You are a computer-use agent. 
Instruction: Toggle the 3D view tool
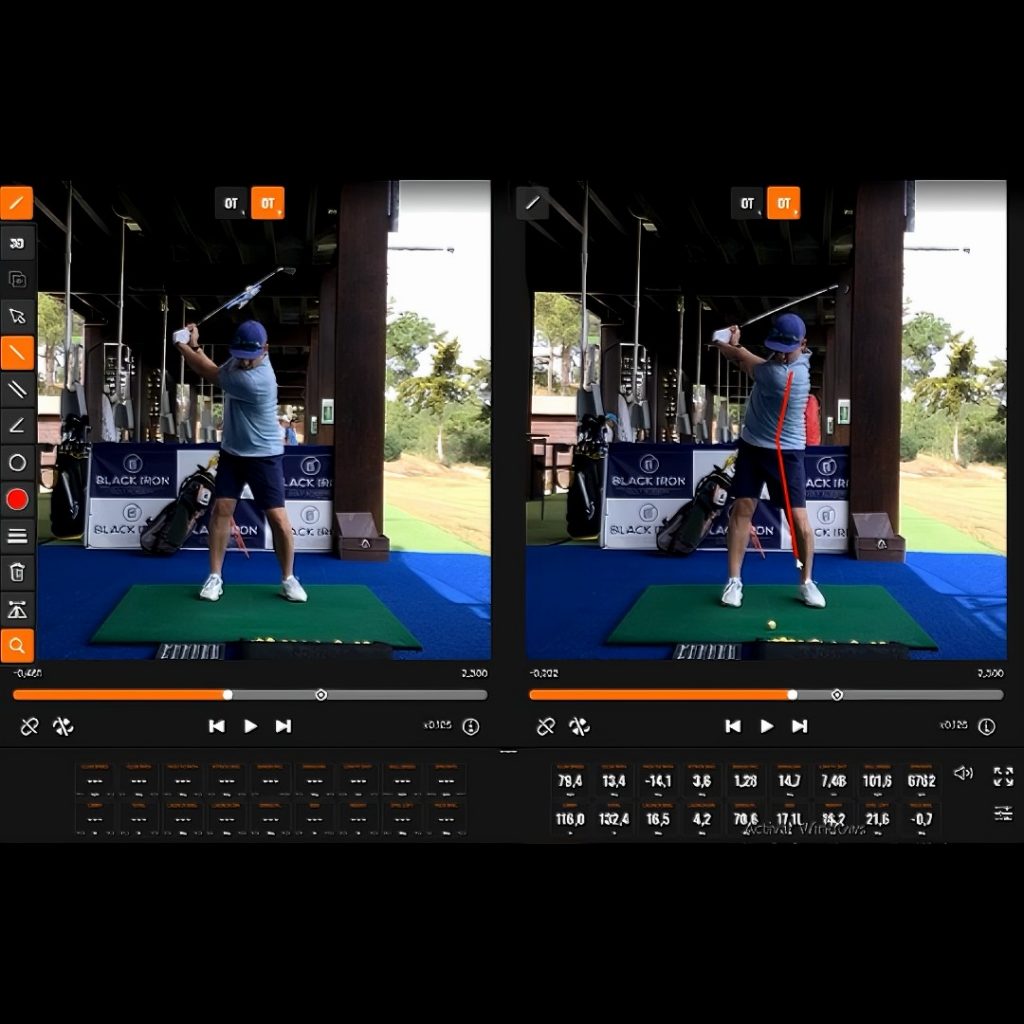pos(17,243)
